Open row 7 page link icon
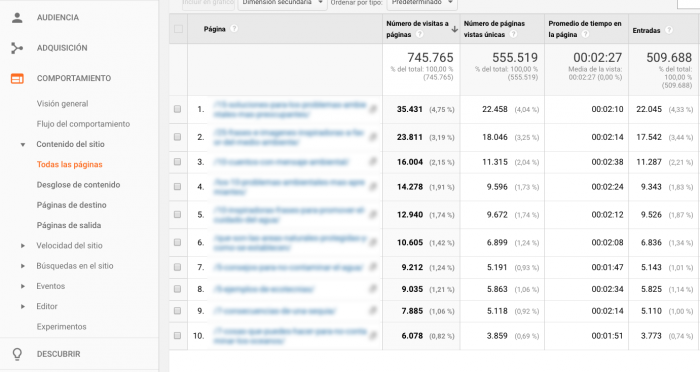The width and height of the screenshot is (700, 372). (x=373, y=268)
